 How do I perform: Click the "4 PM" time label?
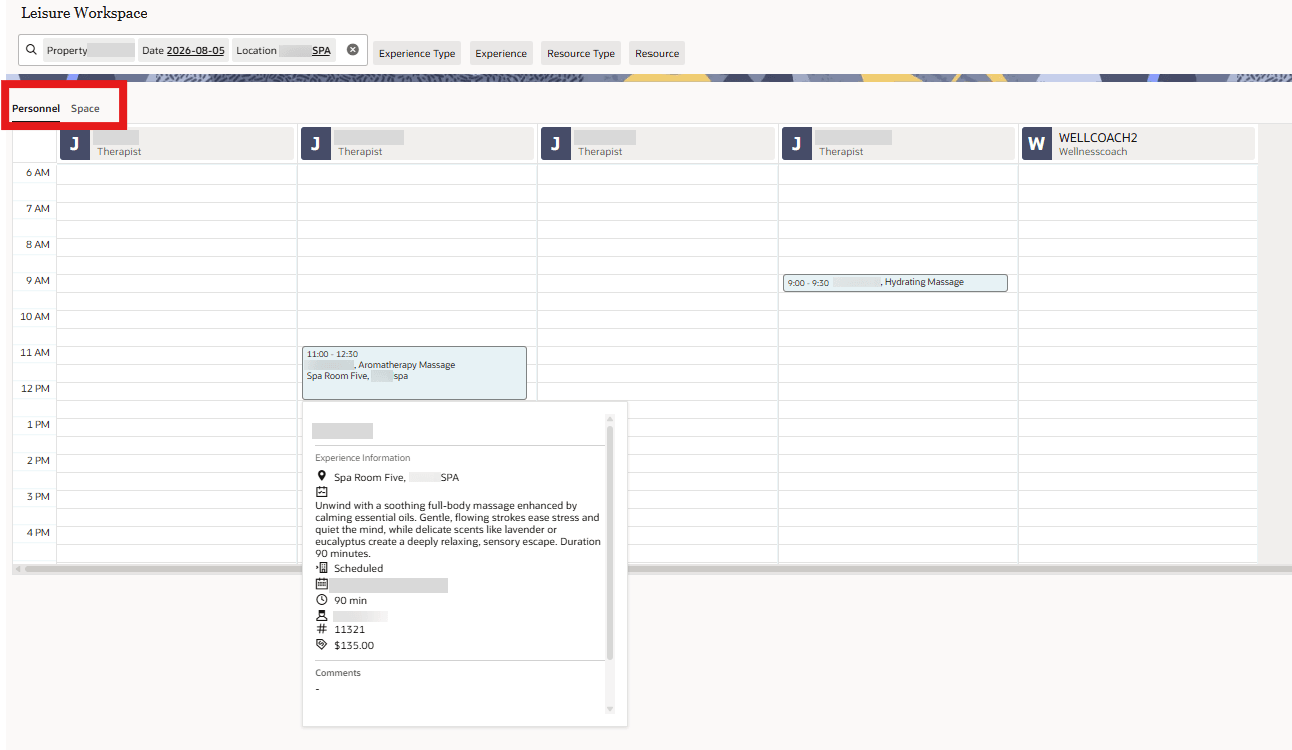(x=36, y=533)
